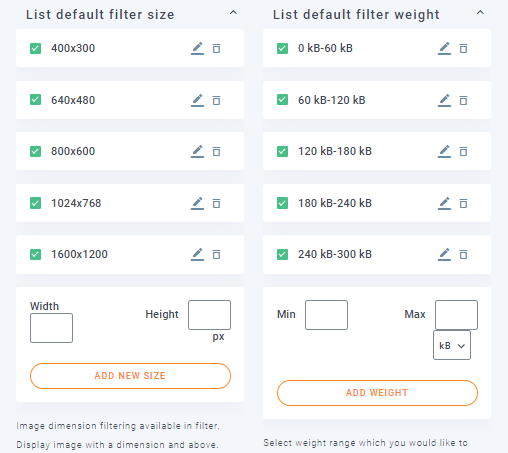
Task: Edit the 180 kB-240 kB weight range
Action: (444, 203)
